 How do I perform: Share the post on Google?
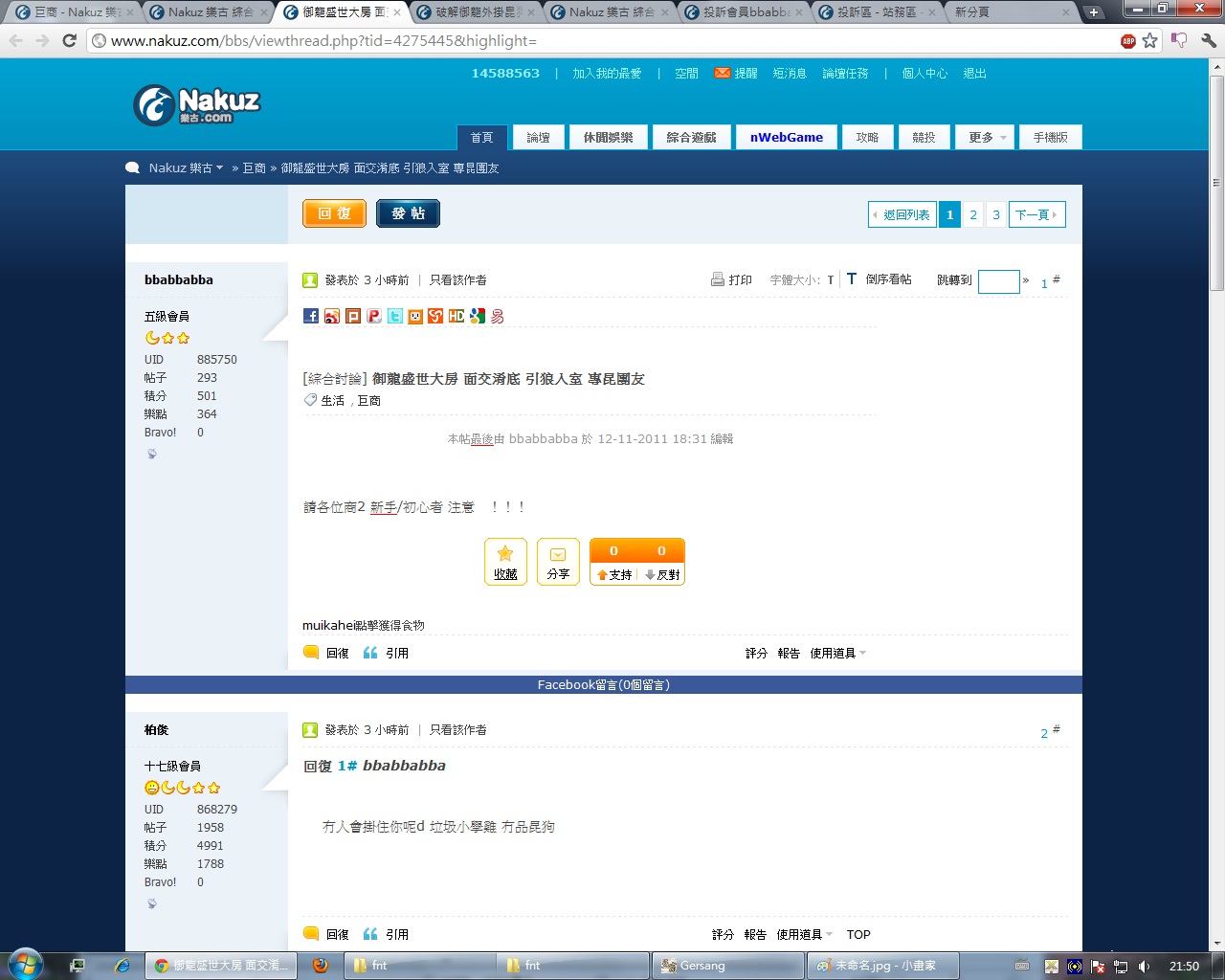pos(478,316)
